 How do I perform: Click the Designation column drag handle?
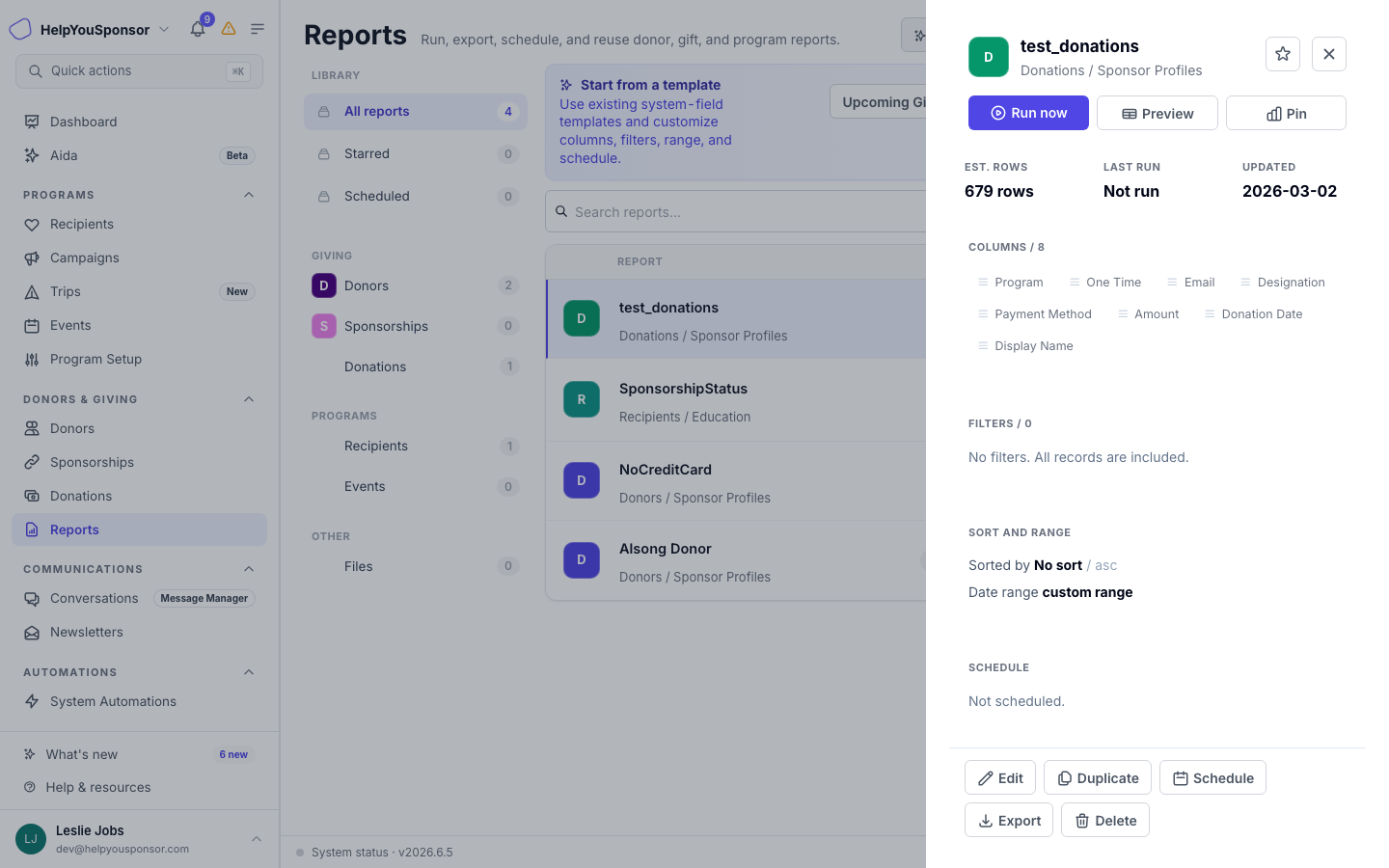point(1245,283)
